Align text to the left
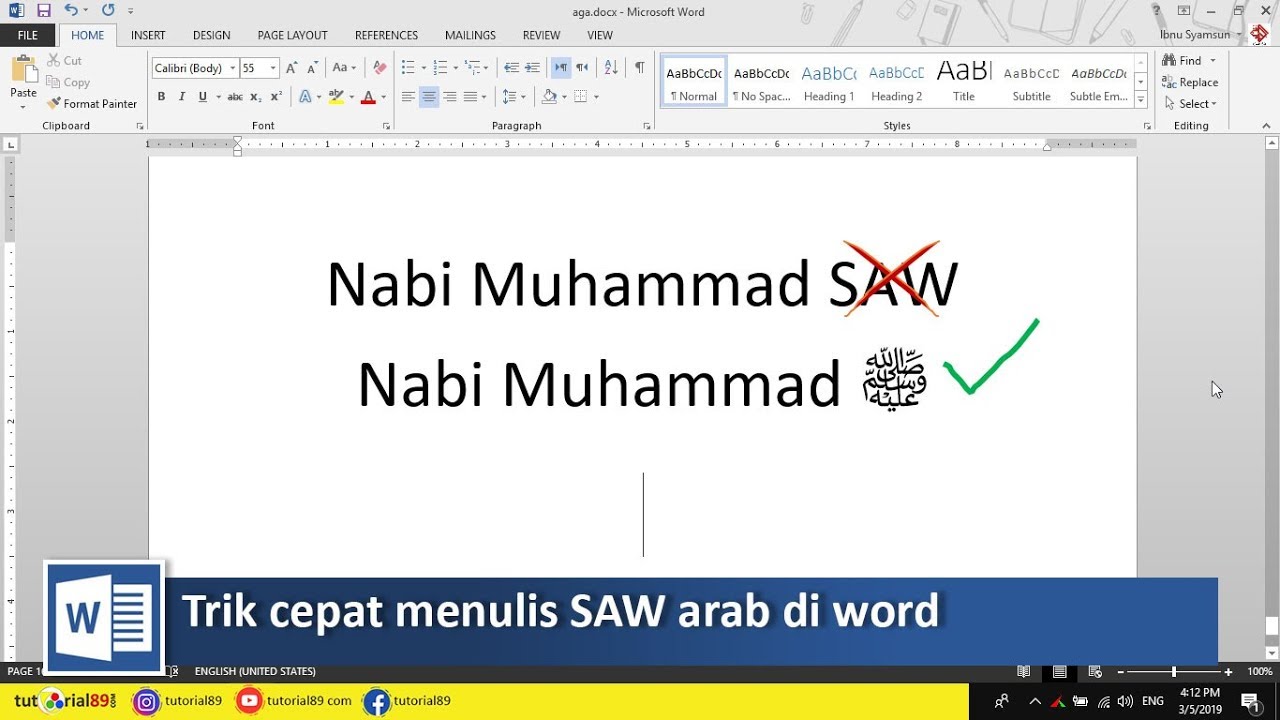 coord(408,97)
